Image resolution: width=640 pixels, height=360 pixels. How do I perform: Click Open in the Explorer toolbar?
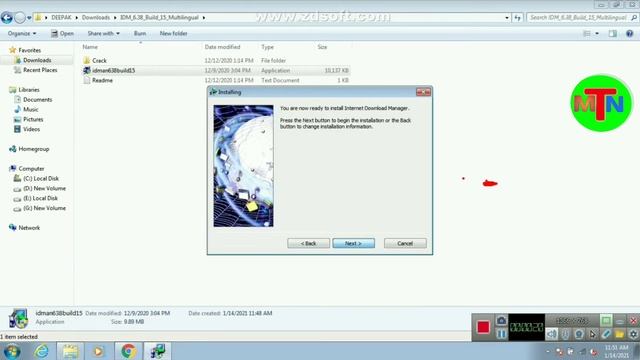tap(62, 33)
